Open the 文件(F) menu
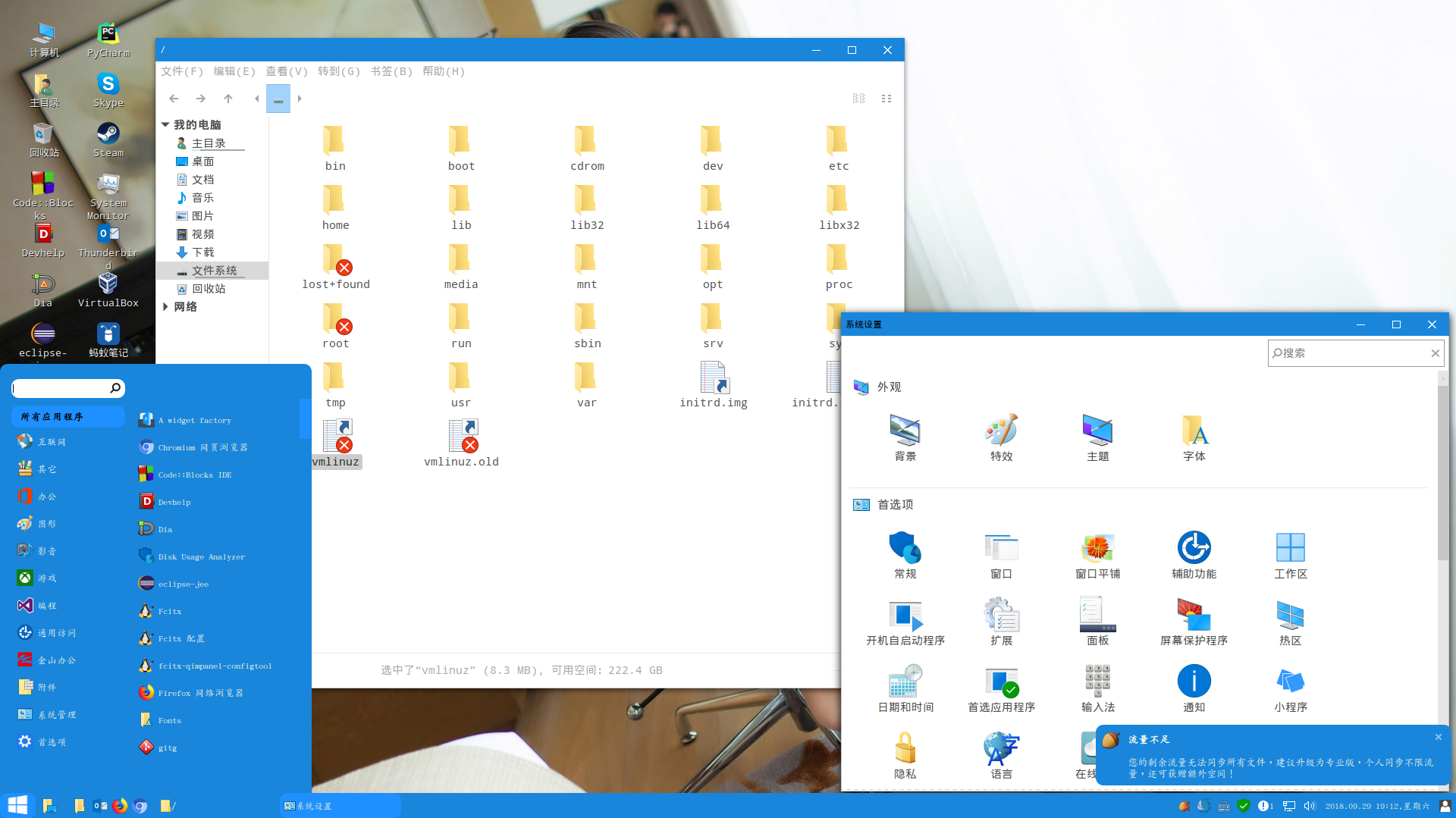The width and height of the screenshot is (1456, 818). click(182, 71)
